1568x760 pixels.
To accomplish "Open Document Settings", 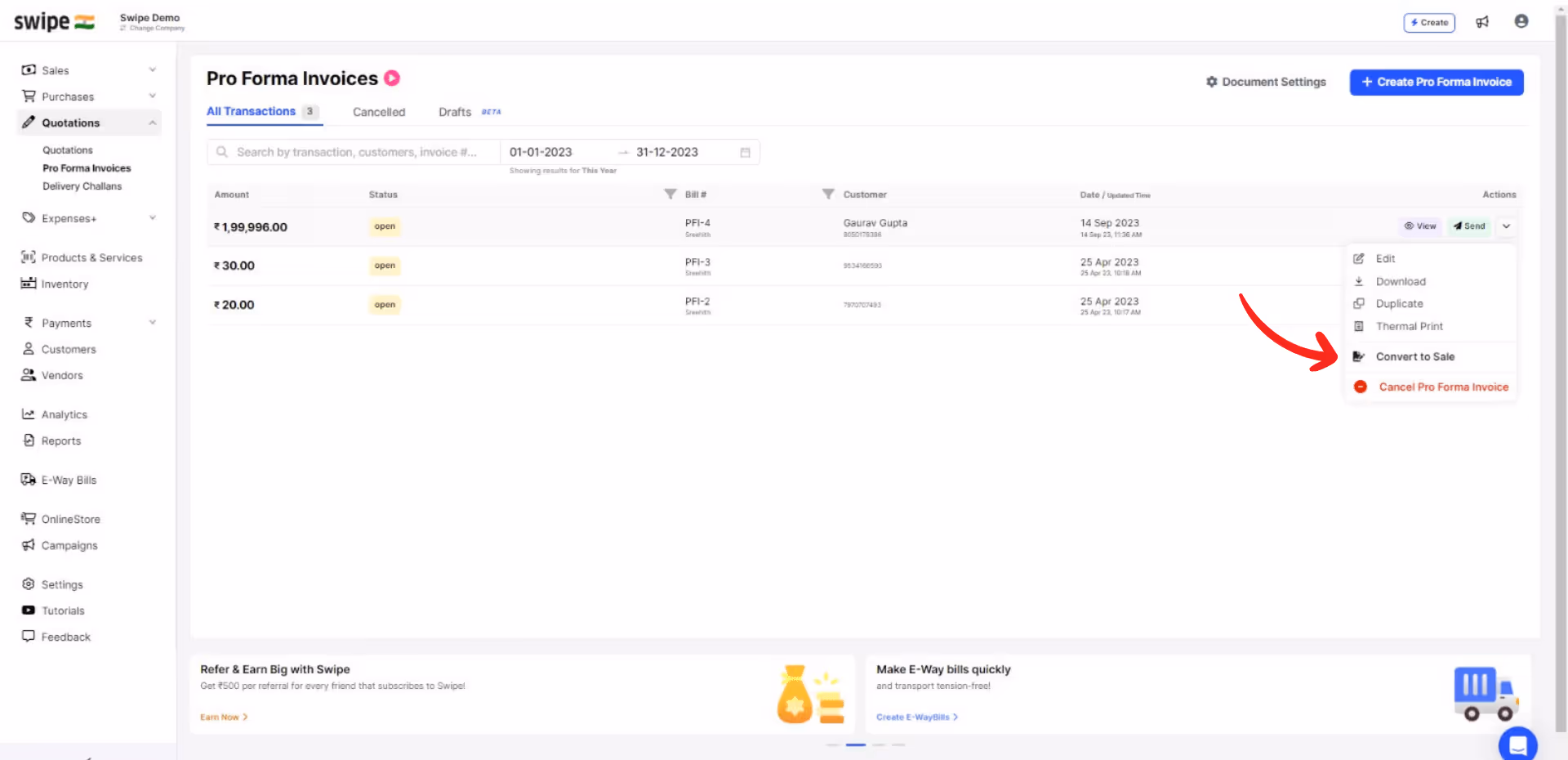I will pos(1266,82).
